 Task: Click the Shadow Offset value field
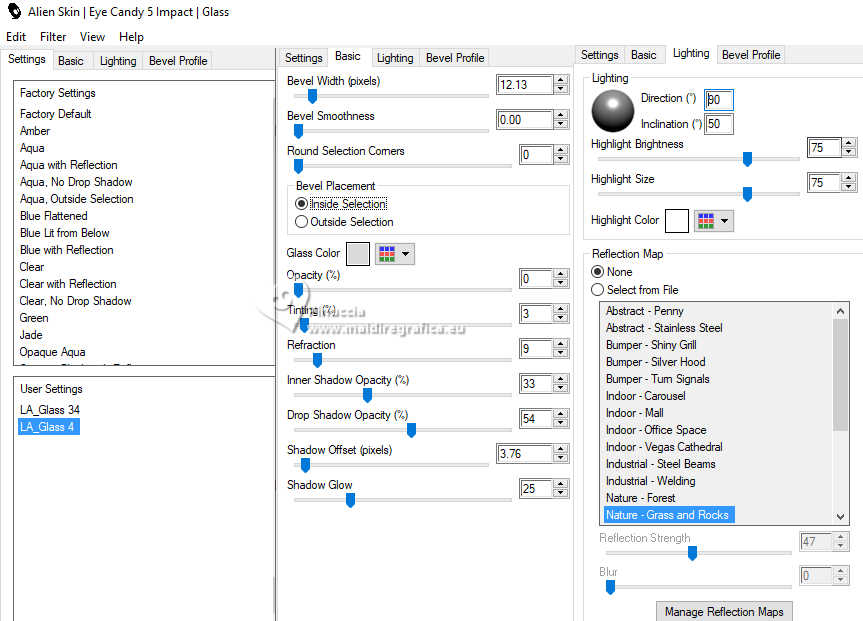click(x=524, y=454)
